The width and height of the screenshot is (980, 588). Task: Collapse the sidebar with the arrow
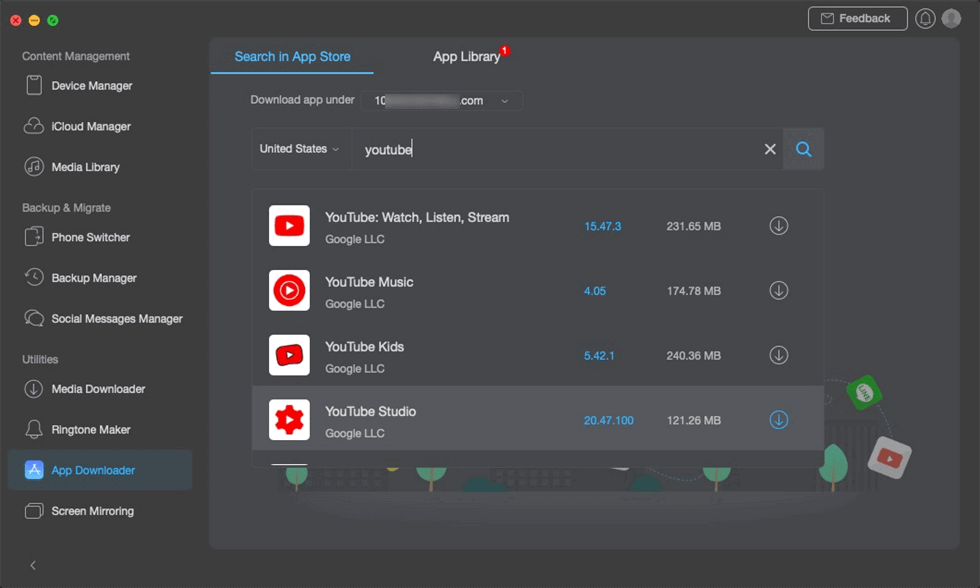coord(33,565)
